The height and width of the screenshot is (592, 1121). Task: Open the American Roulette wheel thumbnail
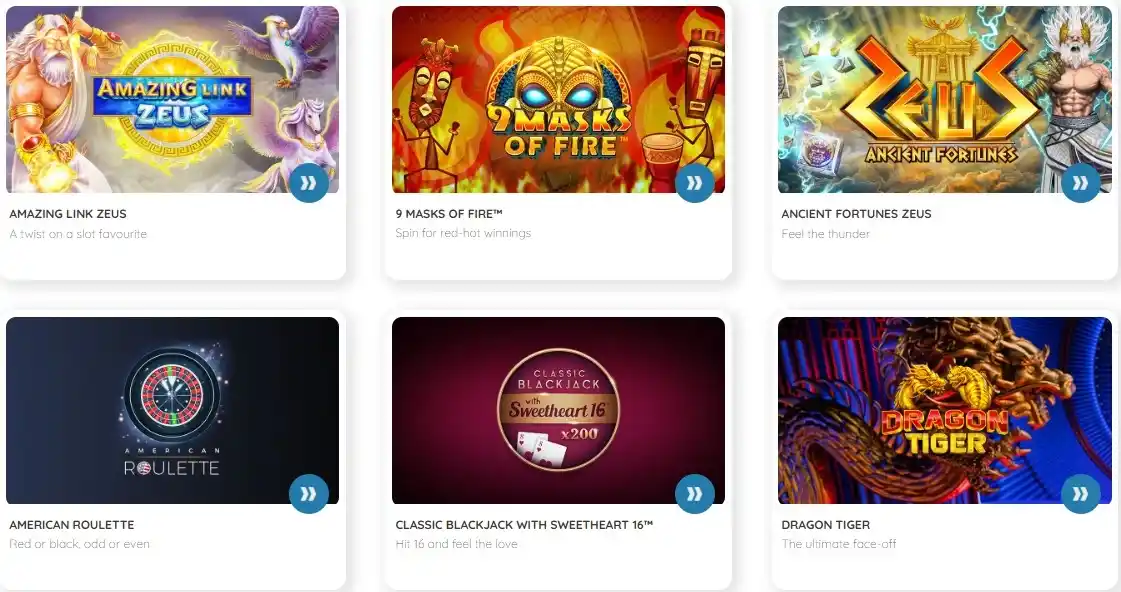[x=172, y=410]
